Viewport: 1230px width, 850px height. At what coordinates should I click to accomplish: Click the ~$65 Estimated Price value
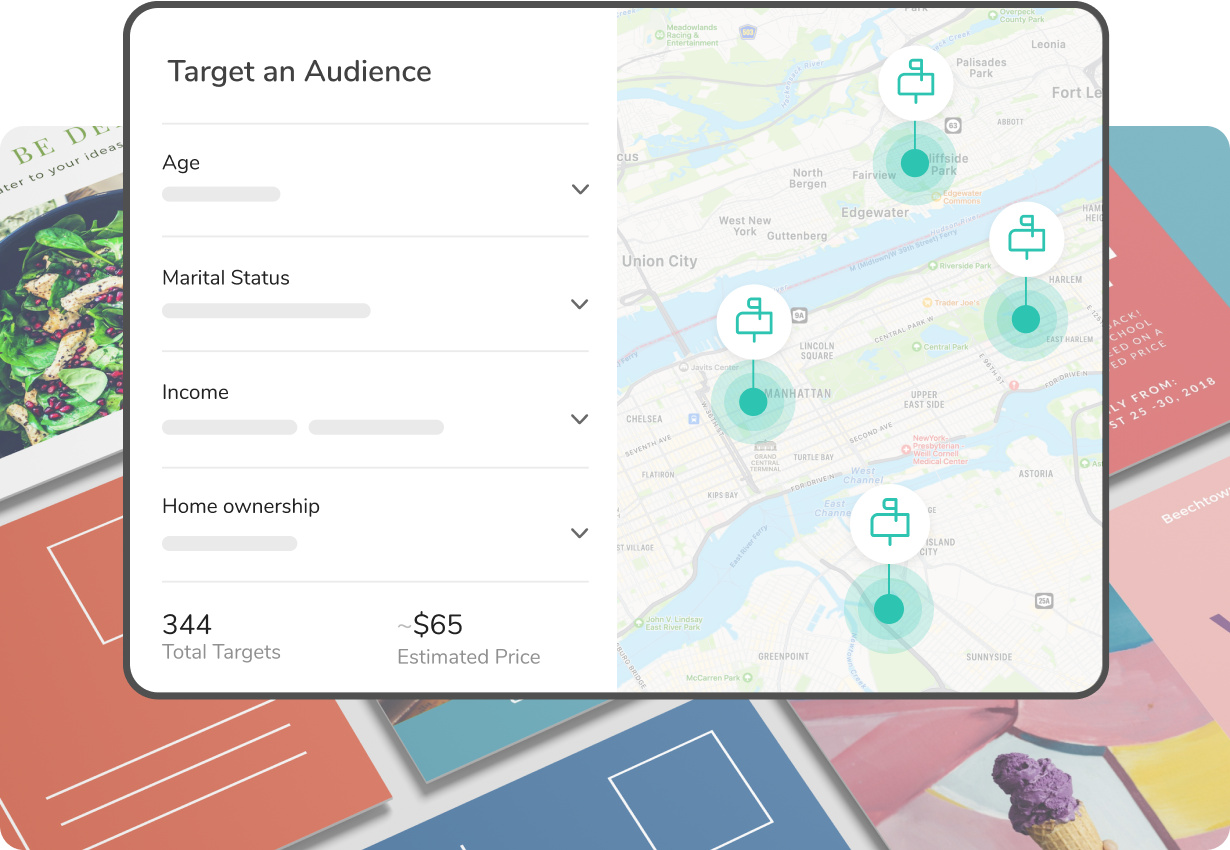coord(430,625)
